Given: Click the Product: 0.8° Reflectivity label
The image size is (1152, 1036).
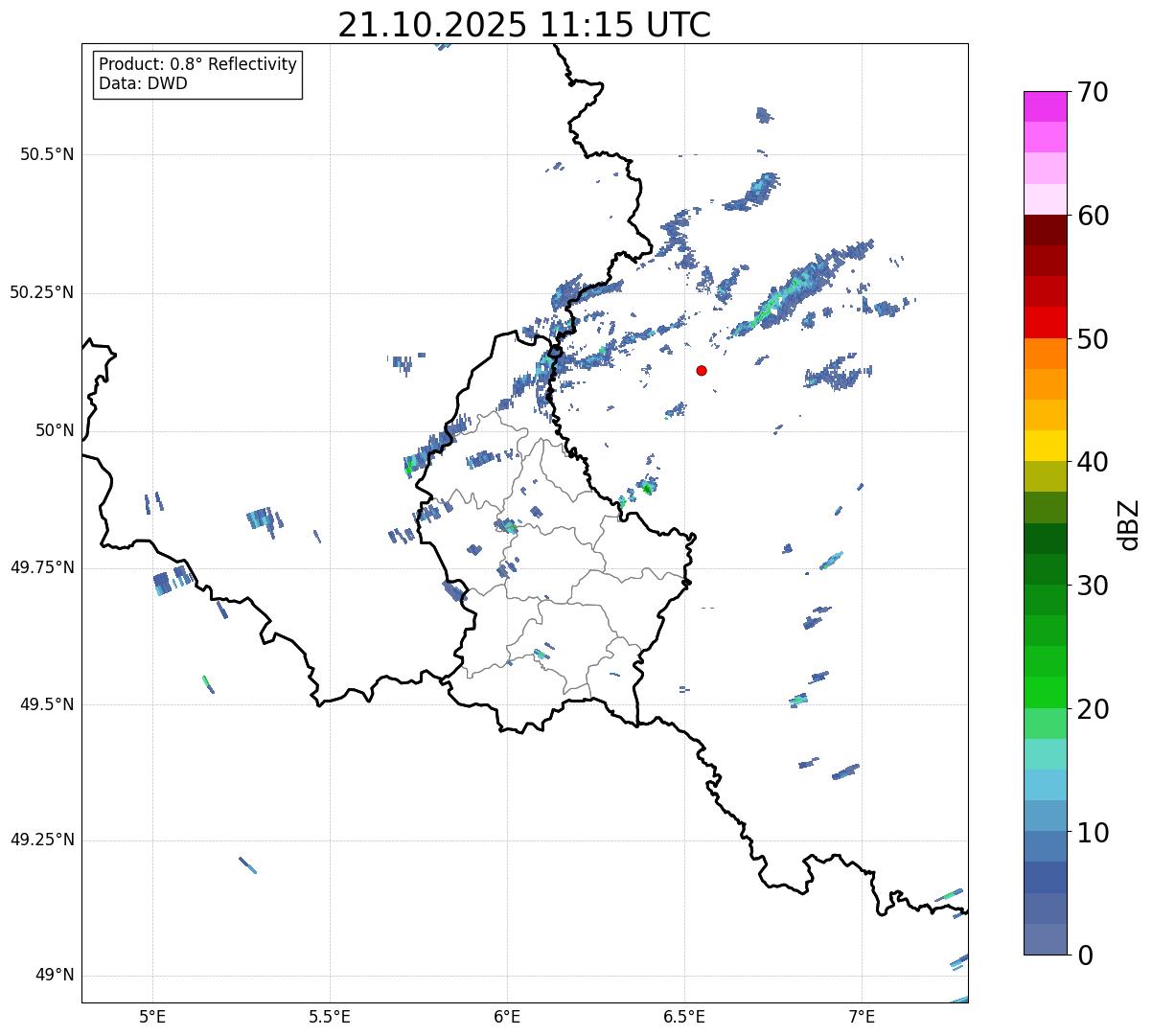Looking at the screenshot, I should point(198,64).
